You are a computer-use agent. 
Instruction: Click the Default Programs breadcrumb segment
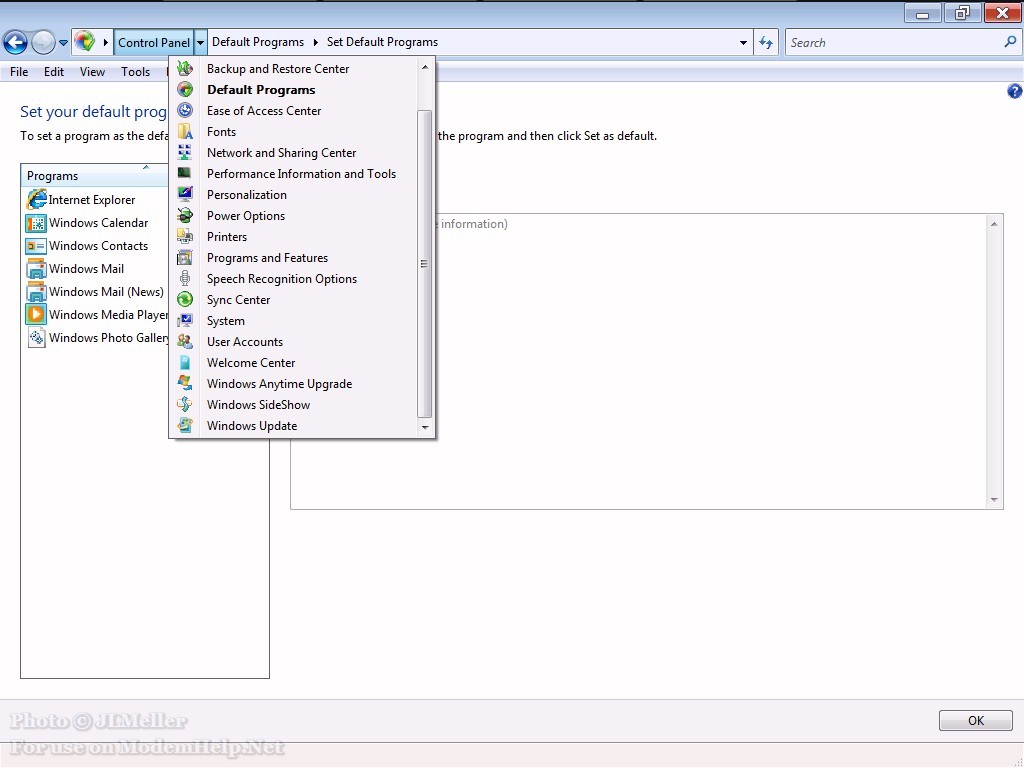click(258, 42)
